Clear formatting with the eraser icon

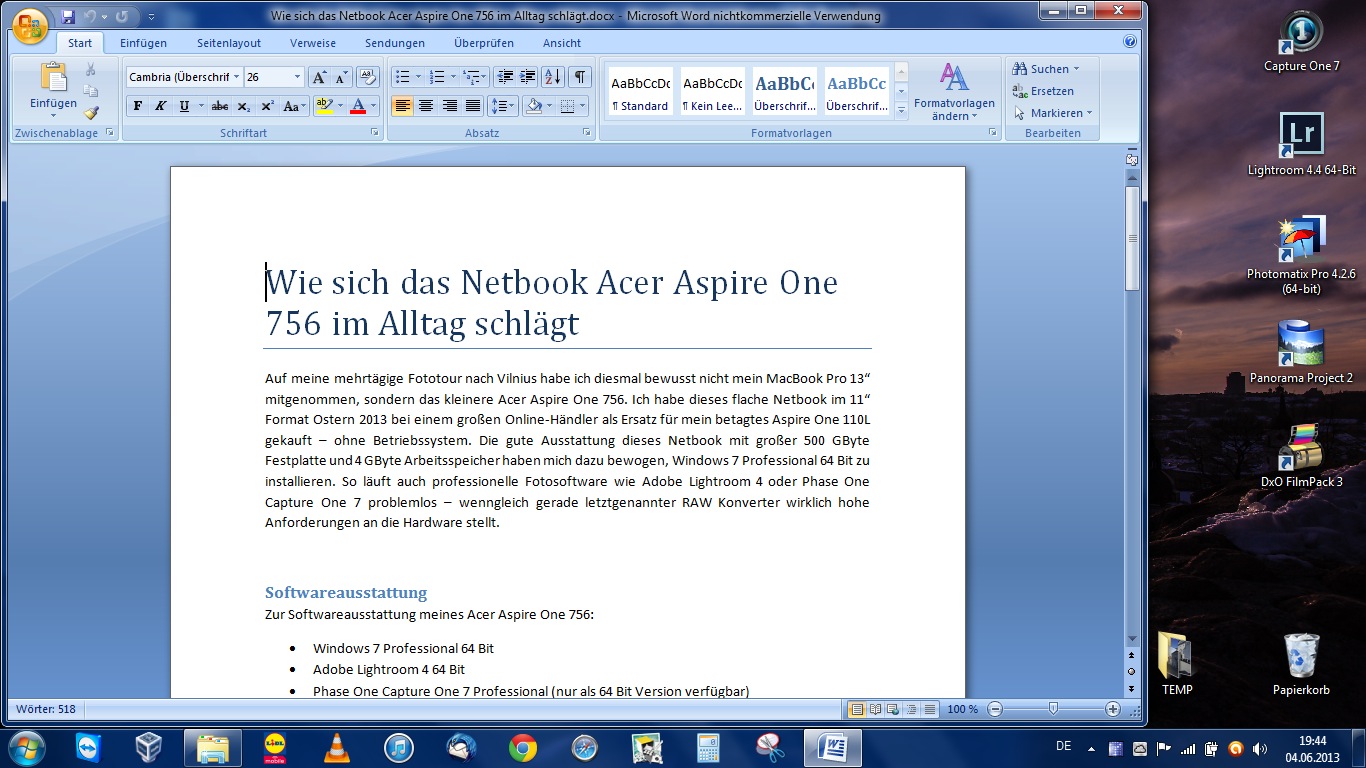[x=367, y=77]
